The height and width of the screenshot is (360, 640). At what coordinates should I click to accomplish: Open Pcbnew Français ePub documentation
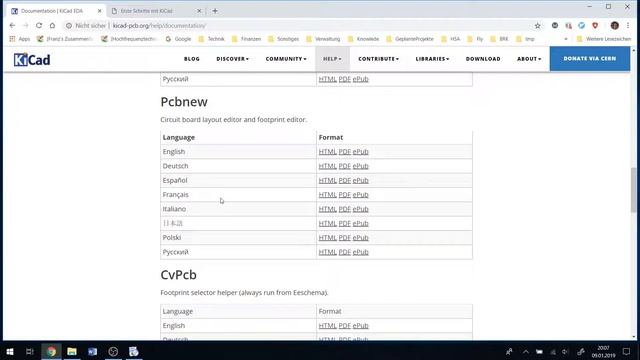(x=360, y=195)
